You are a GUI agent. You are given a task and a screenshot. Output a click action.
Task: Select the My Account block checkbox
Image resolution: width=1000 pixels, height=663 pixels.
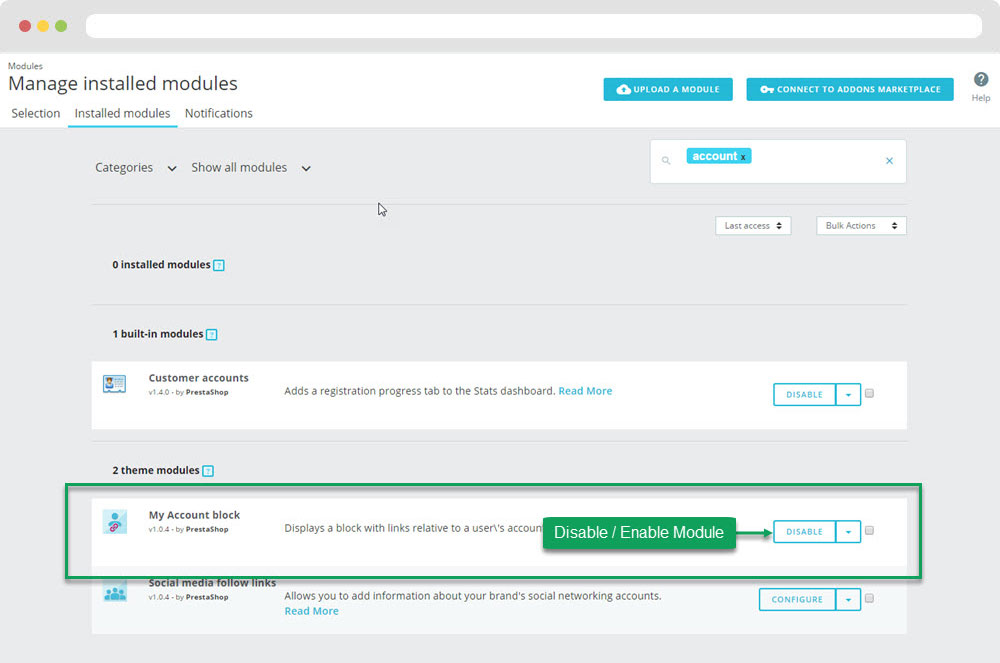click(869, 531)
